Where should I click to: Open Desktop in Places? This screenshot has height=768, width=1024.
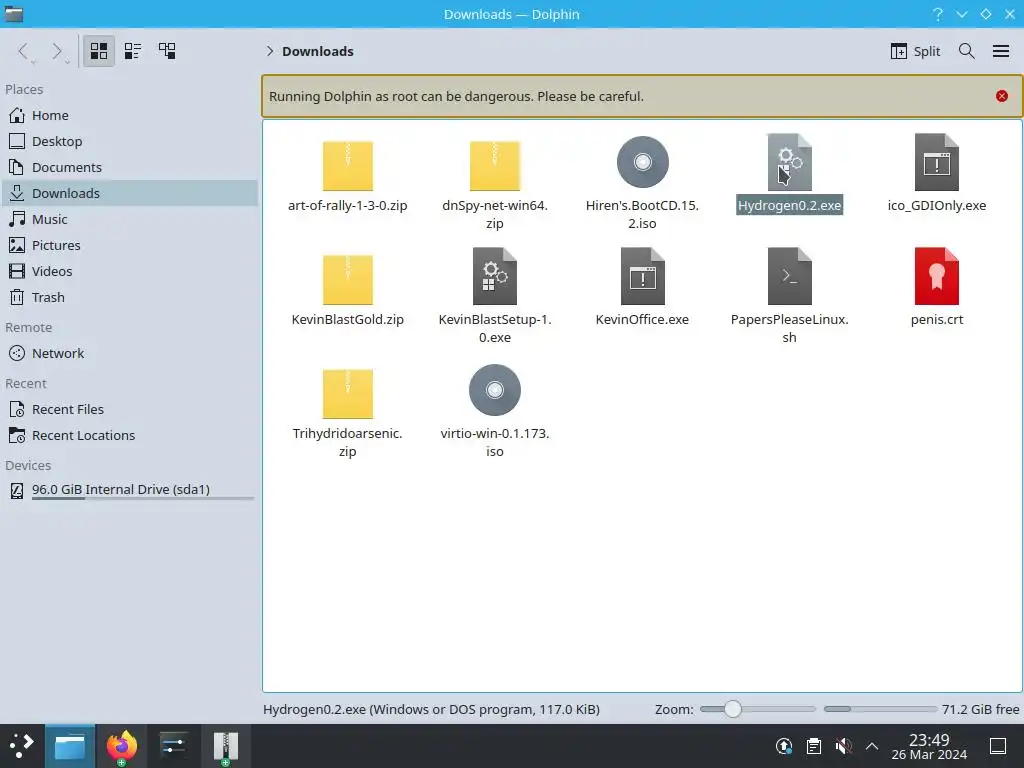click(129, 141)
